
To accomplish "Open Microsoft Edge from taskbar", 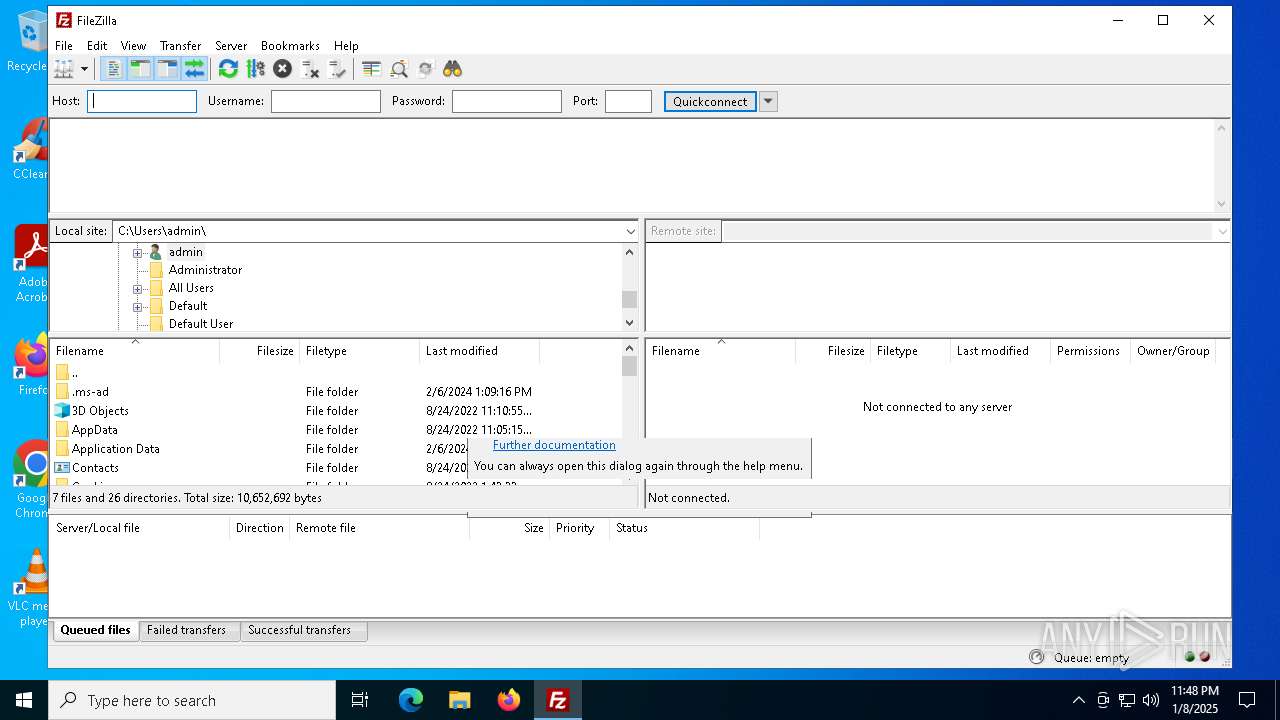I will tap(411, 700).
